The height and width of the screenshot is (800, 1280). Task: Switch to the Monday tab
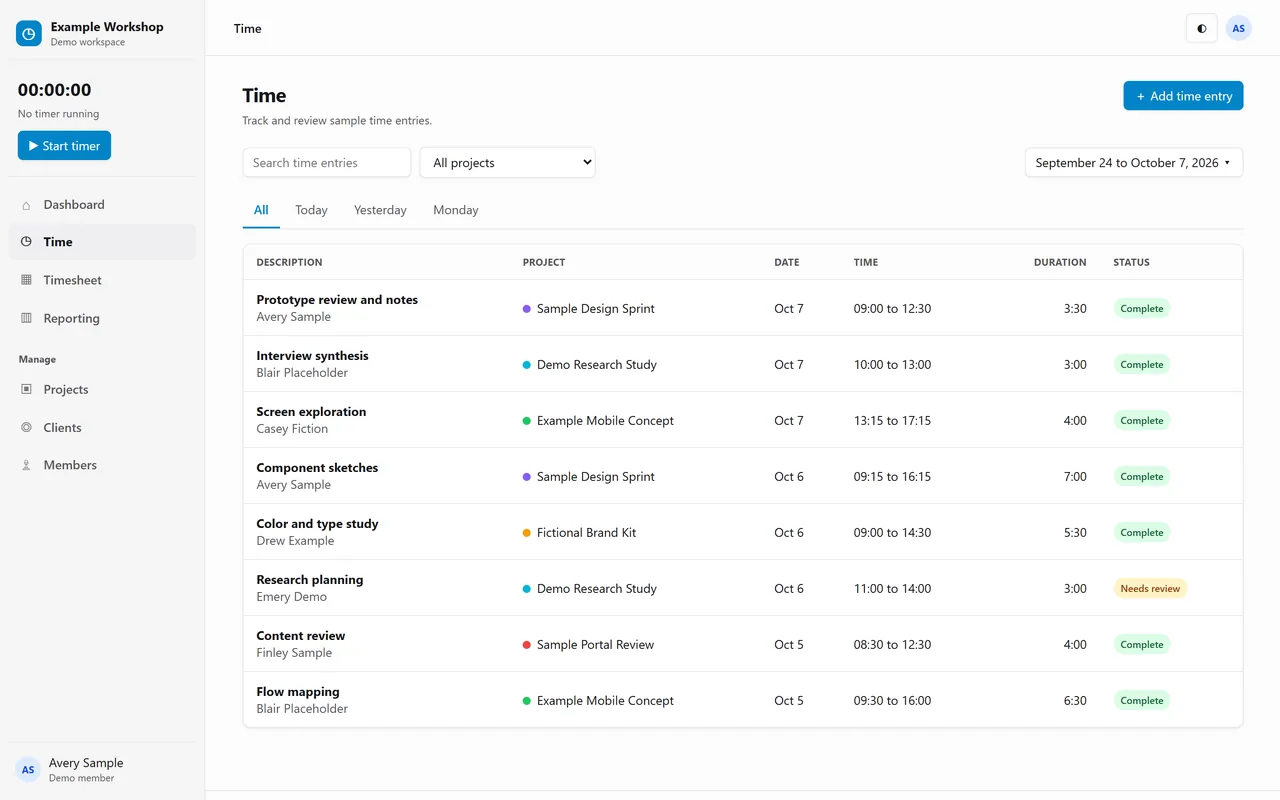point(456,210)
